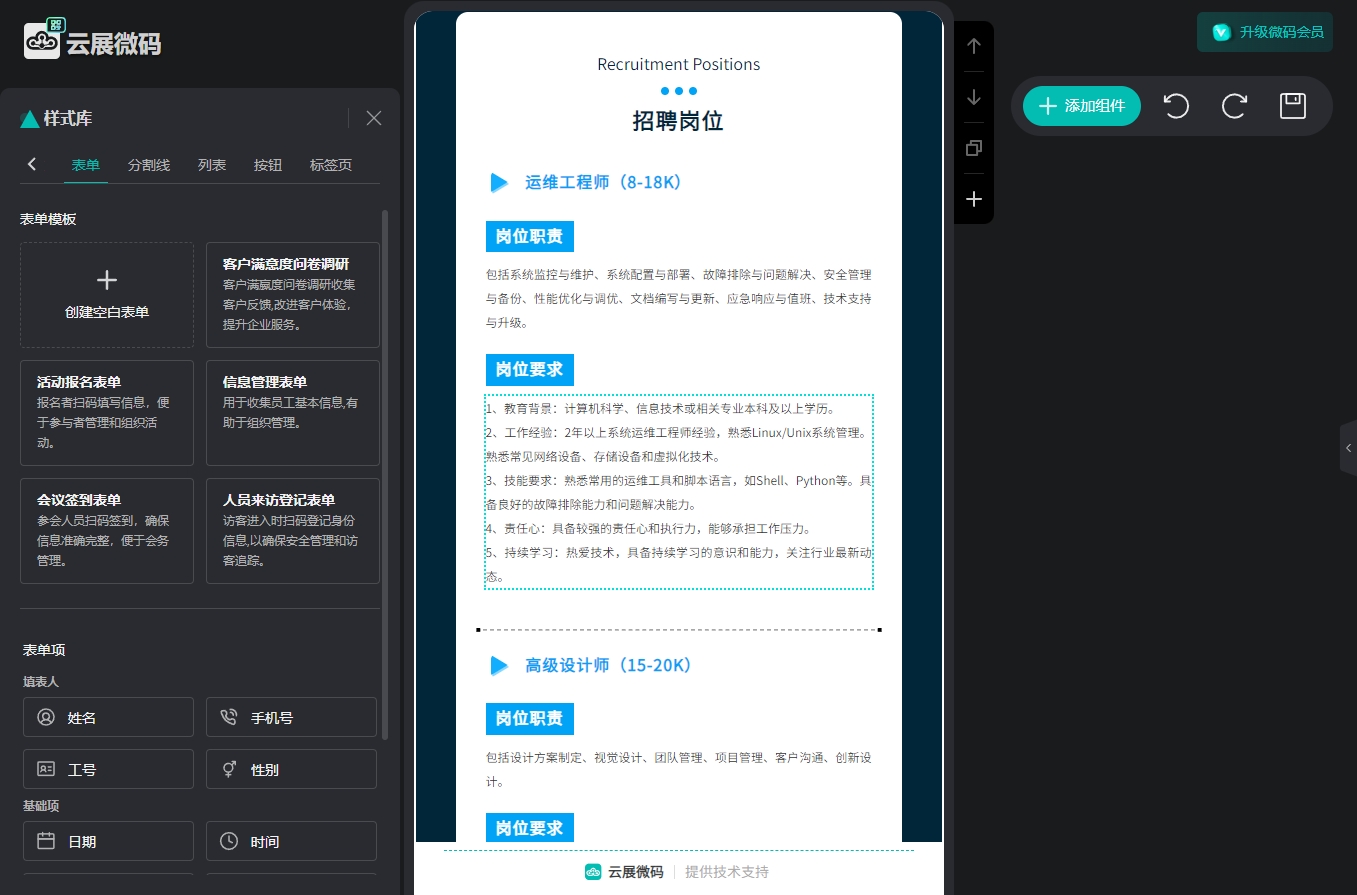Click the ID card icon beside 工号
Viewport: 1357px width, 895px height.
tap(46, 769)
